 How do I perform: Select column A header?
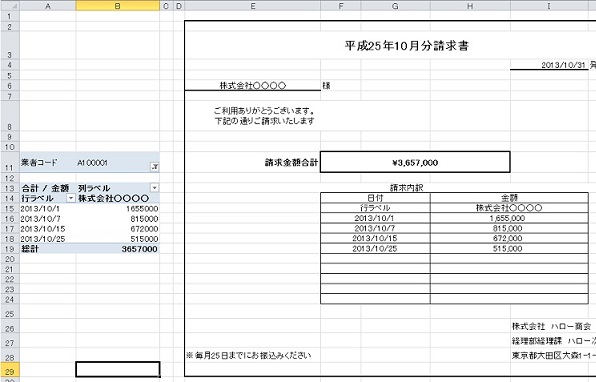pyautogui.click(x=48, y=6)
